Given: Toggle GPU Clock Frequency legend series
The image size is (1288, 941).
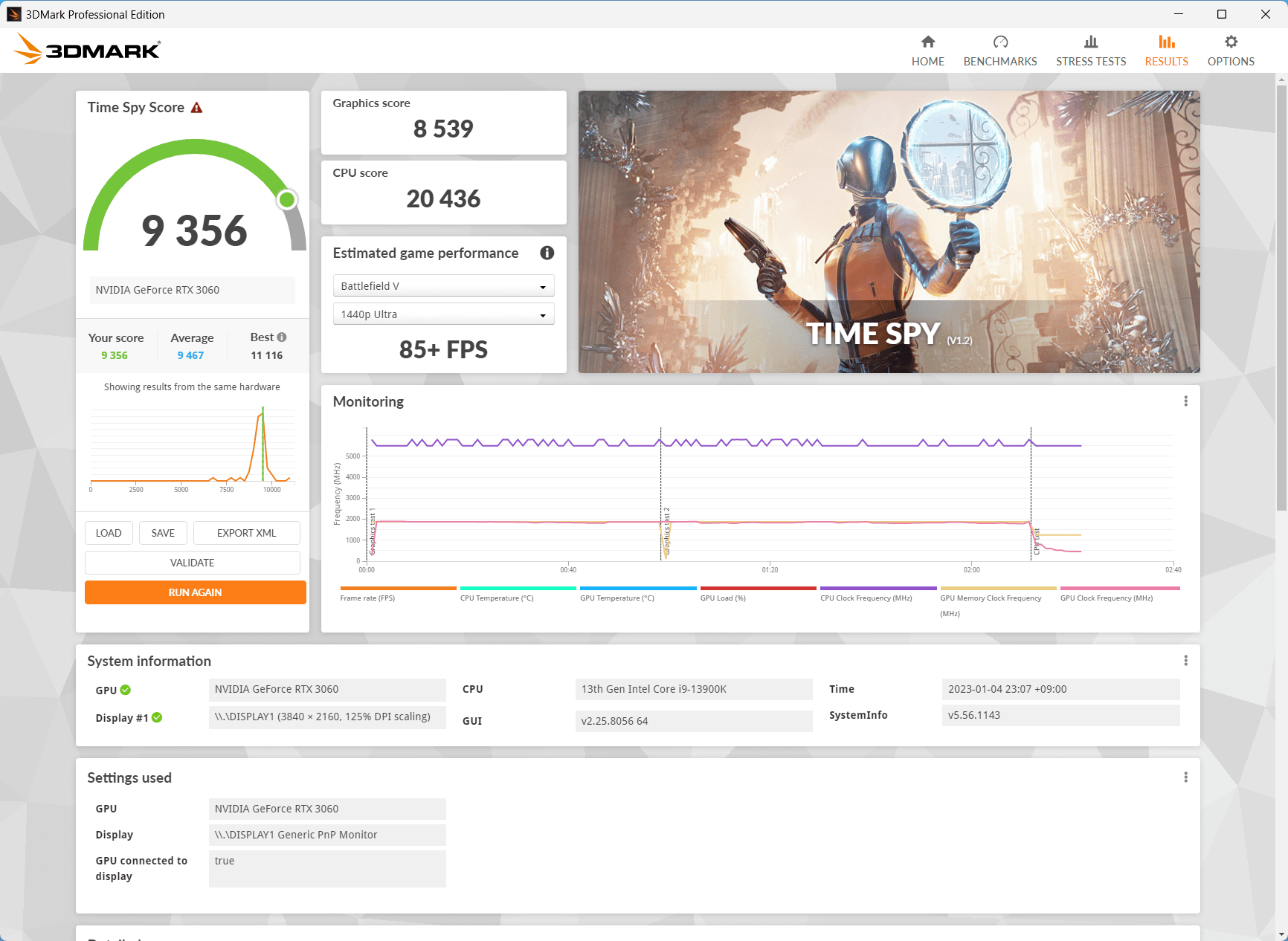Looking at the screenshot, I should (1120, 594).
